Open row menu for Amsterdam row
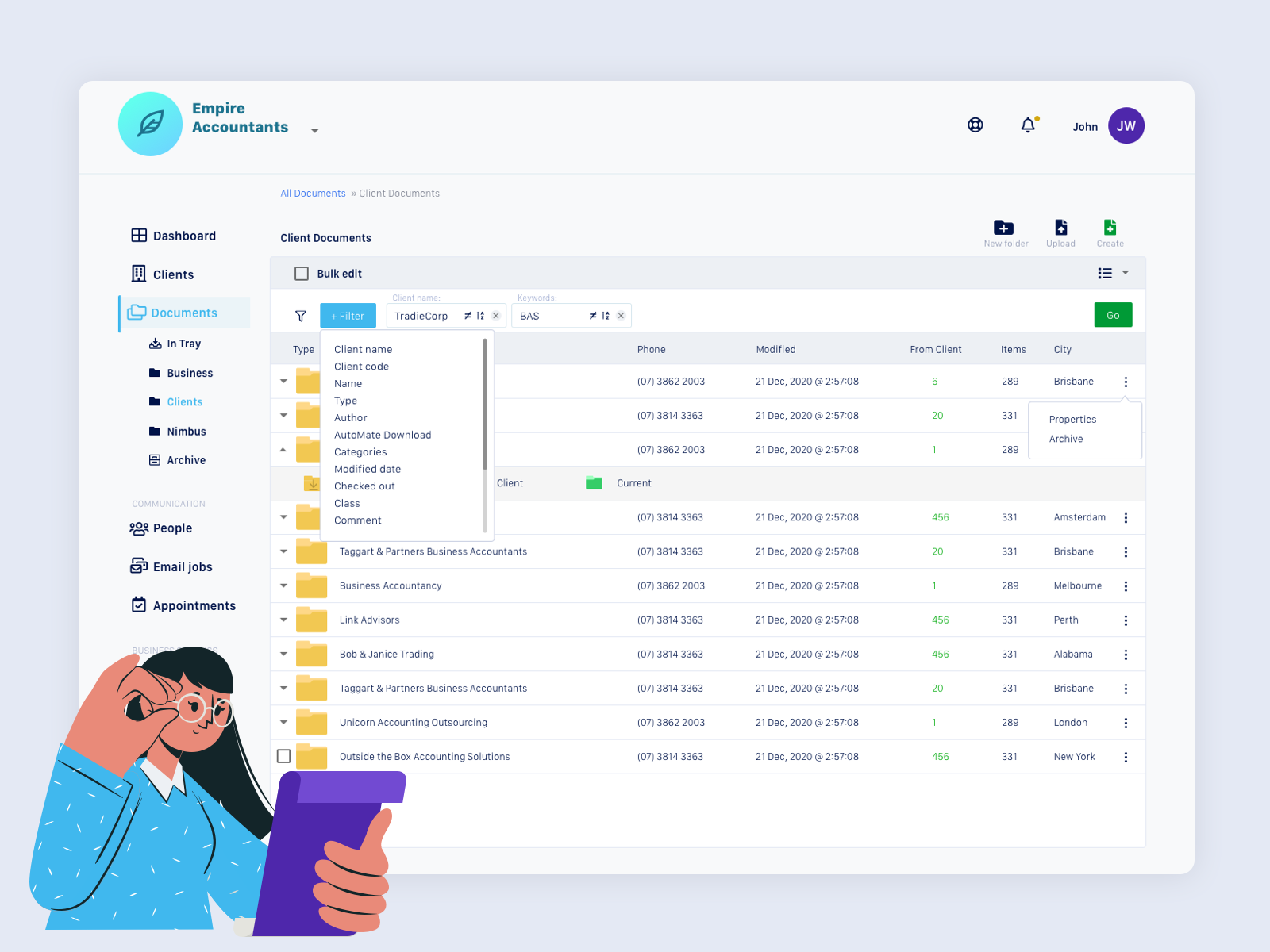Viewport: 1270px width, 952px height. (1126, 518)
